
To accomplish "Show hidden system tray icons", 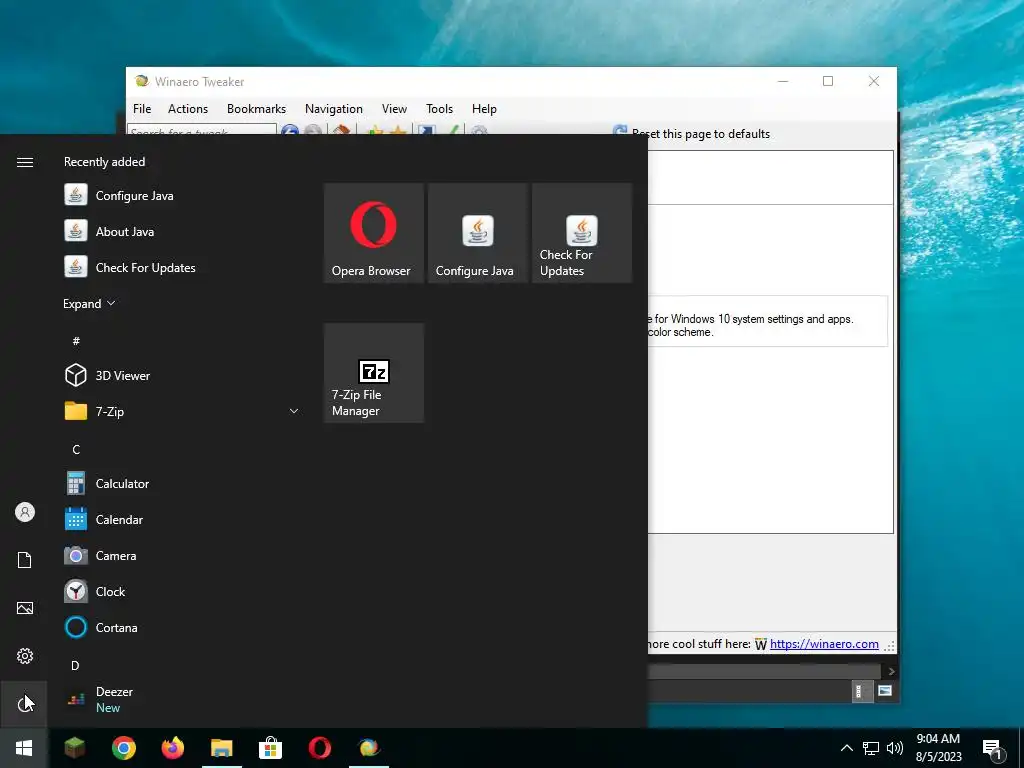I will (846, 748).
